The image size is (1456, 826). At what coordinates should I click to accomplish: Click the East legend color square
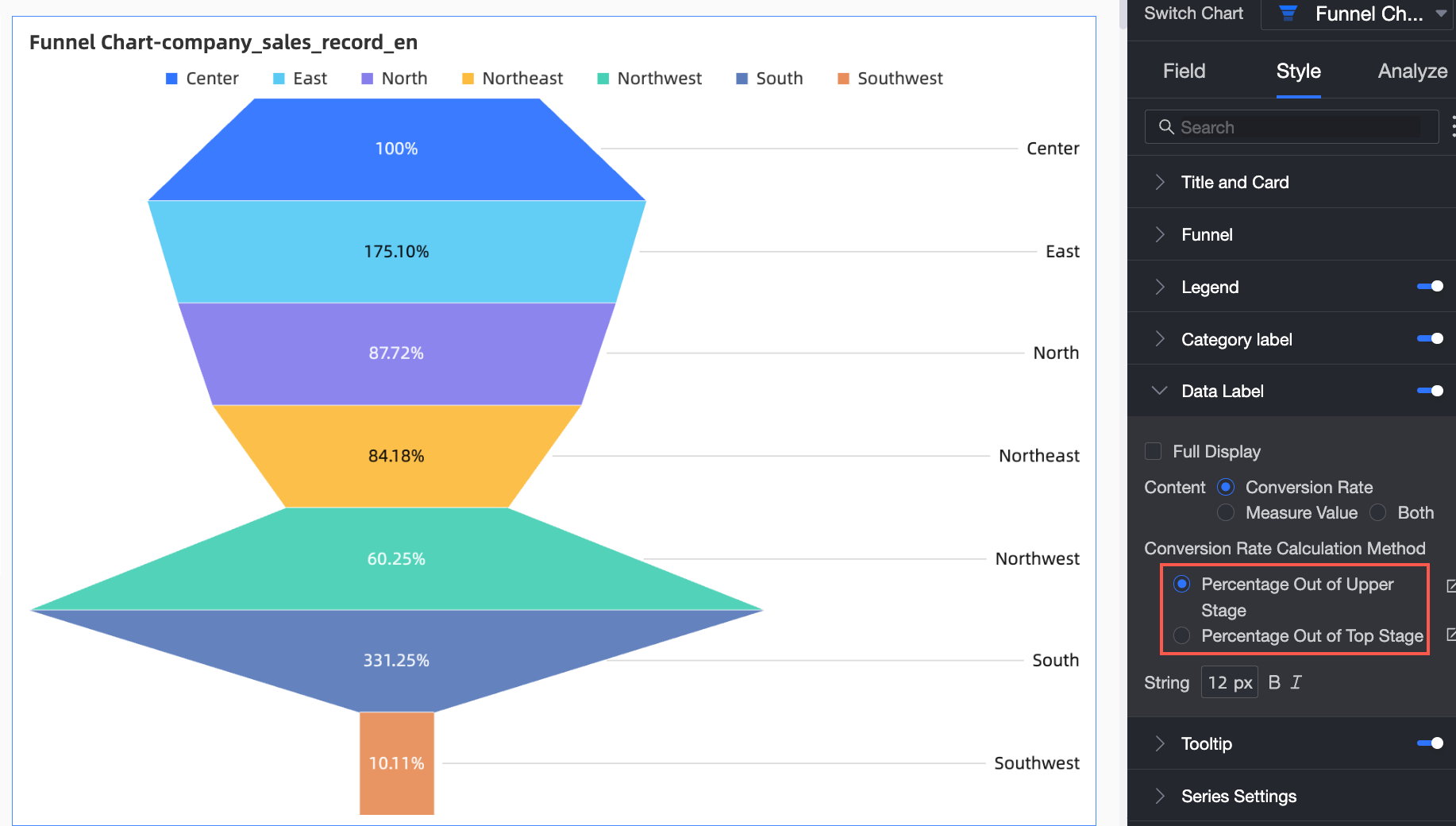pyautogui.click(x=279, y=79)
